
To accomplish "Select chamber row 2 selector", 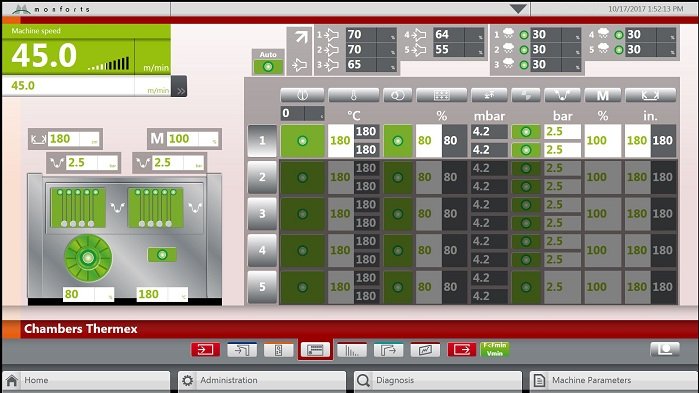I will click(x=262, y=177).
